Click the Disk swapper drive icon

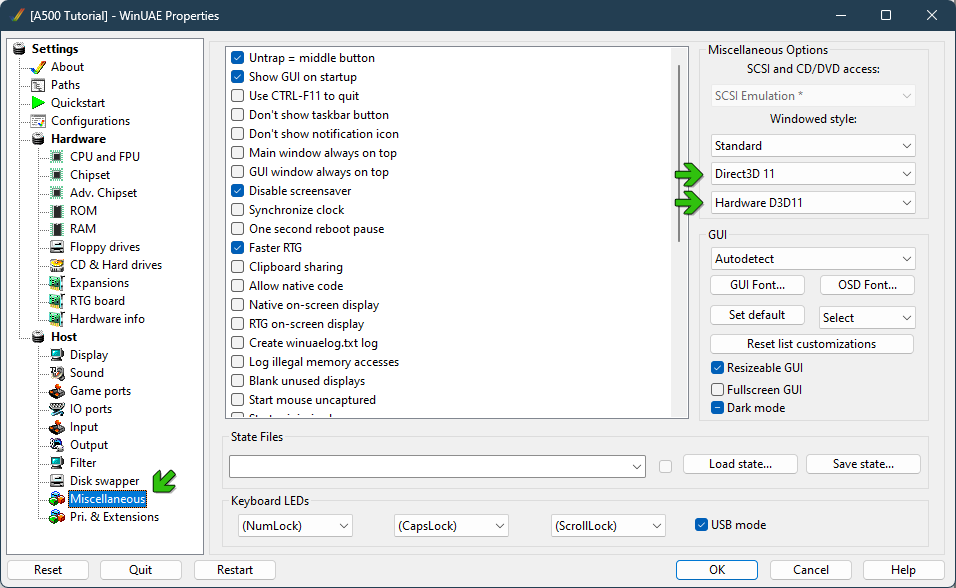[x=57, y=481]
